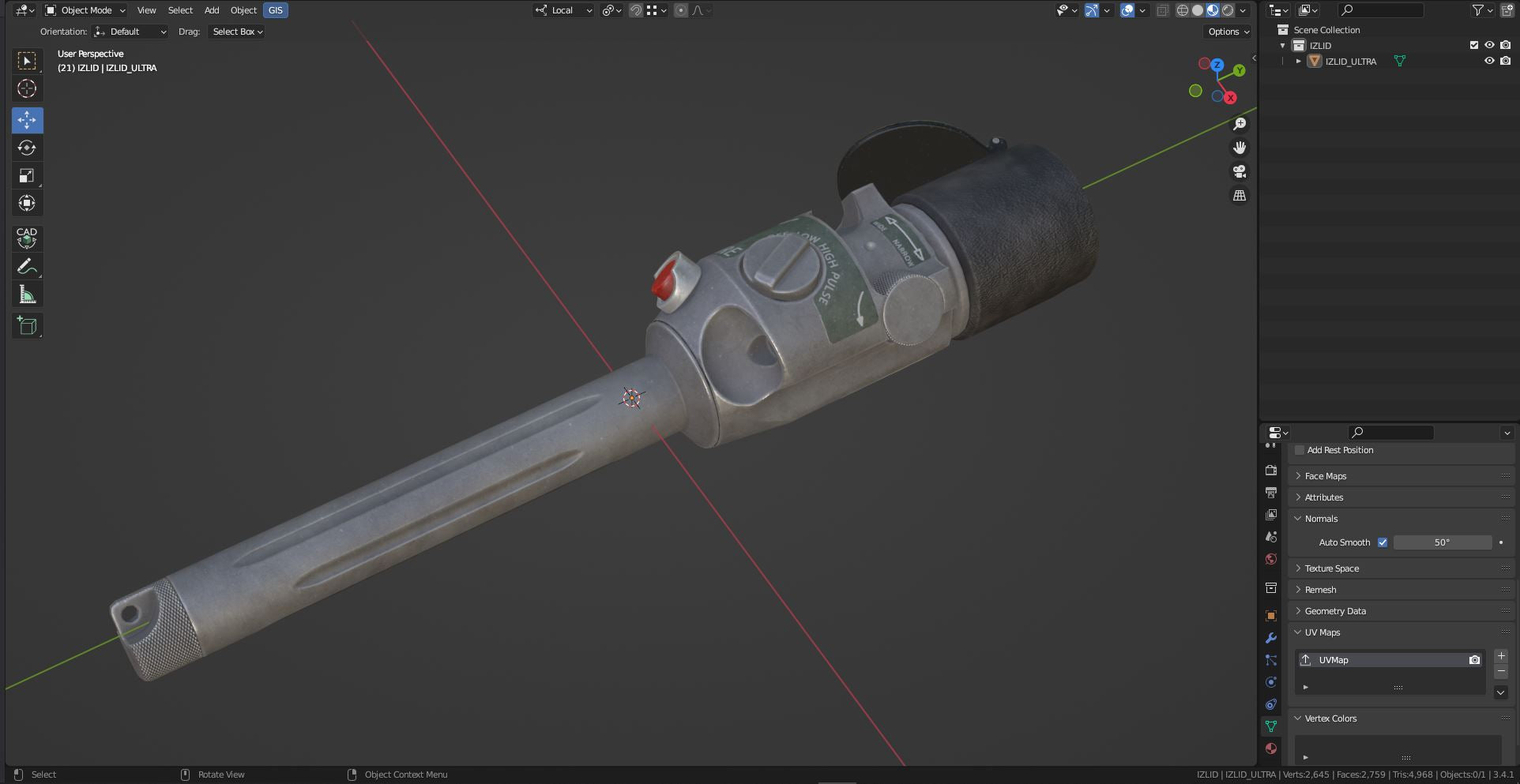Screen dimensions: 1520x784
Task: Switch to wireframe viewport shading
Action: (1183, 10)
